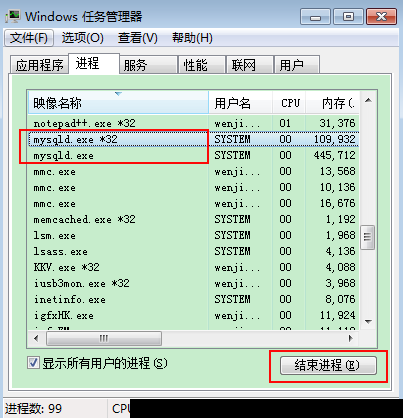403x418 pixels.
Task: Switch to the 服务 tab
Action: (148, 65)
